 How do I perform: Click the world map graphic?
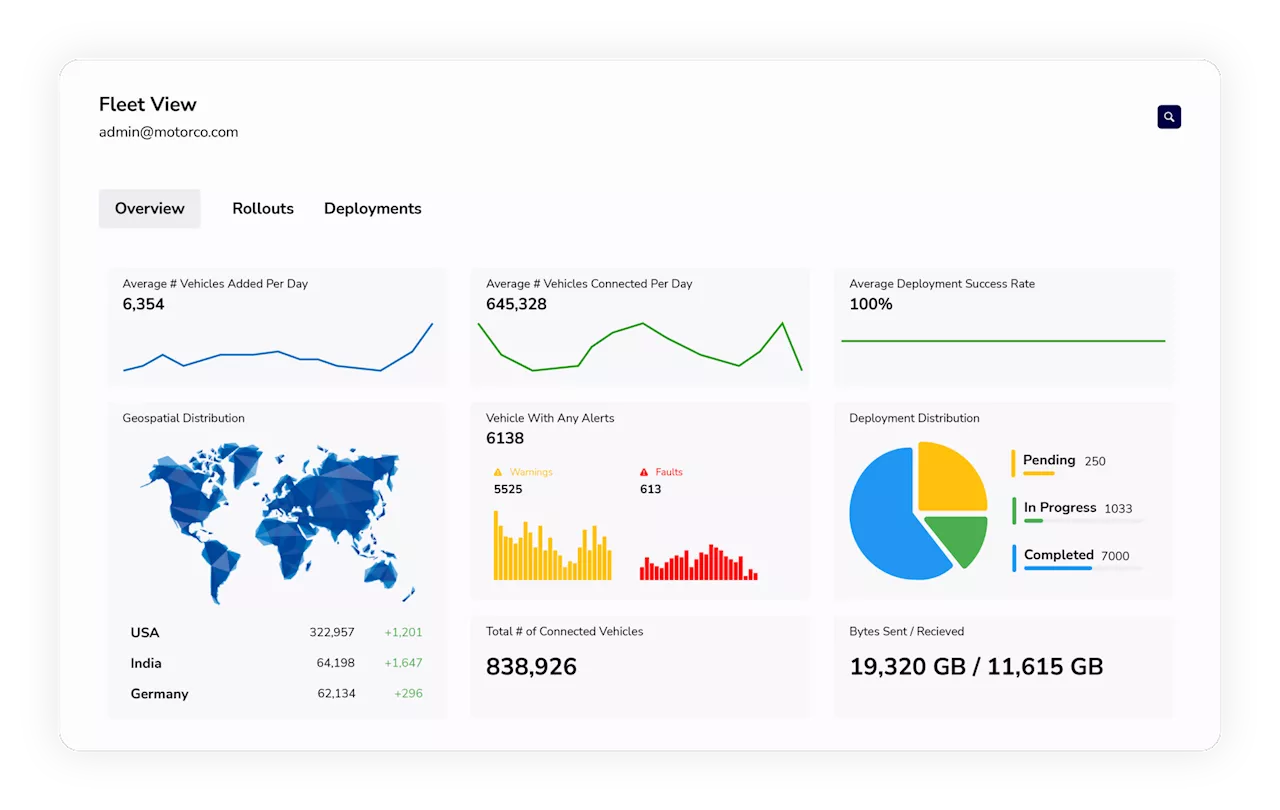click(276, 523)
